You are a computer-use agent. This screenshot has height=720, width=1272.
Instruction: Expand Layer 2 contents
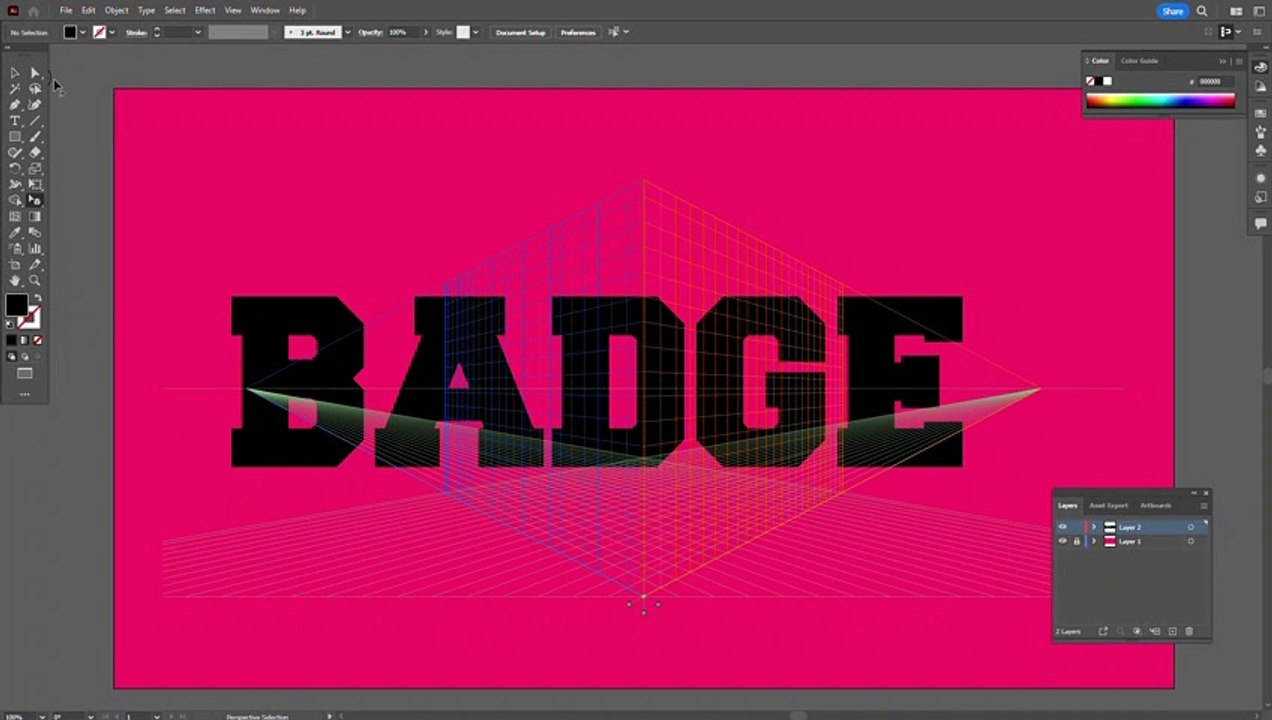click(x=1094, y=527)
